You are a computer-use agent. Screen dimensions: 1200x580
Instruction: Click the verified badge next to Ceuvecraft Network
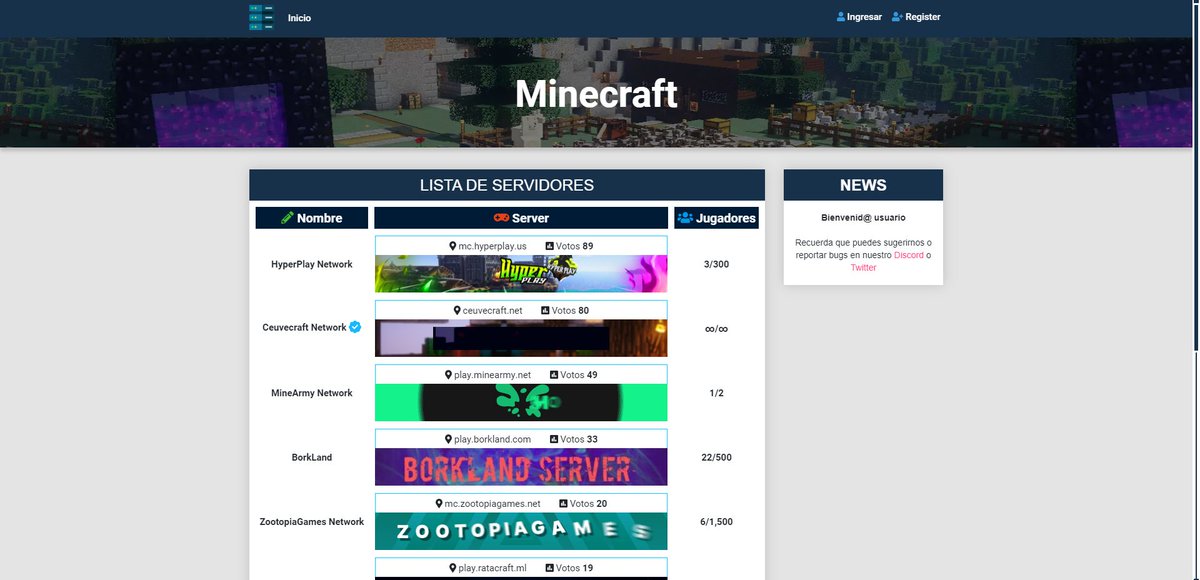[x=355, y=327]
